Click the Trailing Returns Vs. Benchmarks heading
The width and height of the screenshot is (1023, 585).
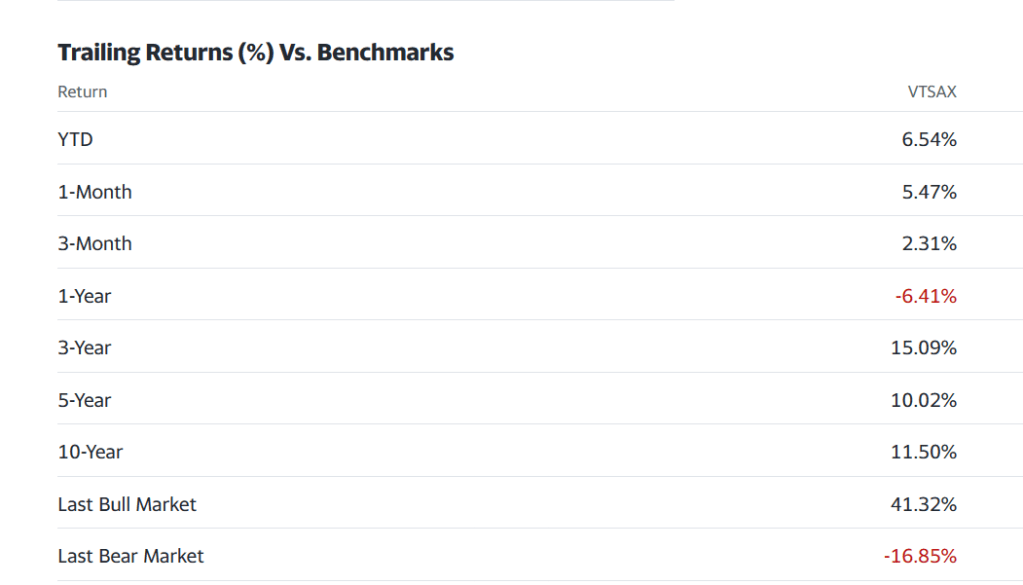tap(256, 53)
